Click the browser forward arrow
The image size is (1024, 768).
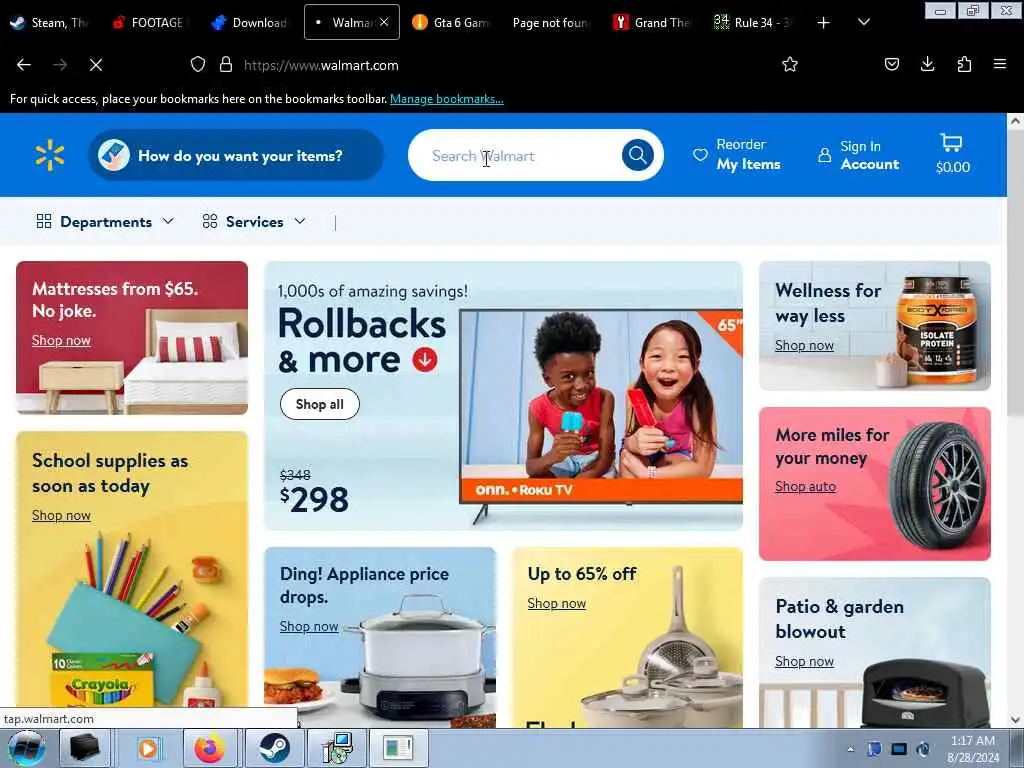60,65
